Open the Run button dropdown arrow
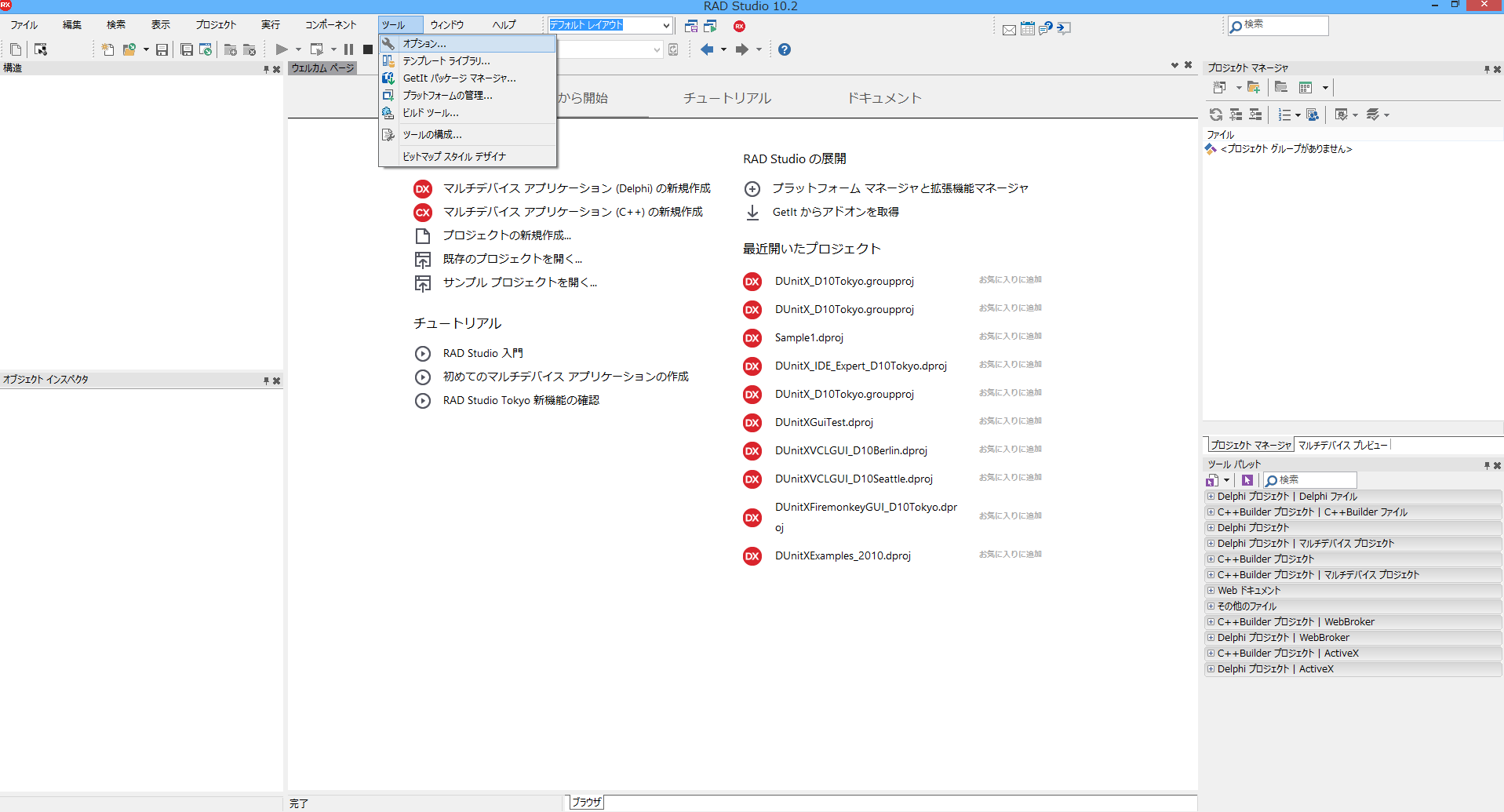Image resolution: width=1504 pixels, height=812 pixels. 298,49
